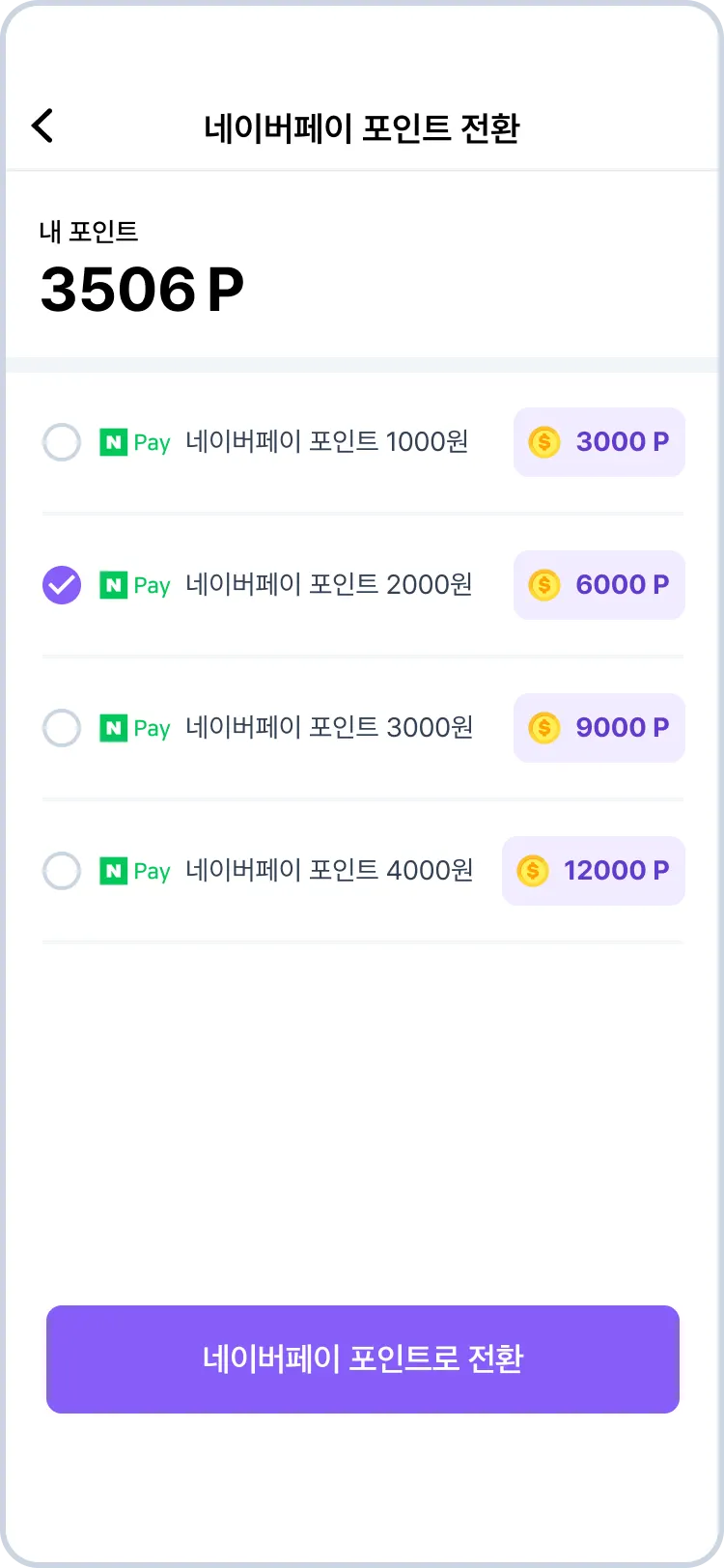Viewport: 724px width, 1568px height.
Task: Click the N Pay logo on the 1000원 row
Action: click(x=135, y=443)
